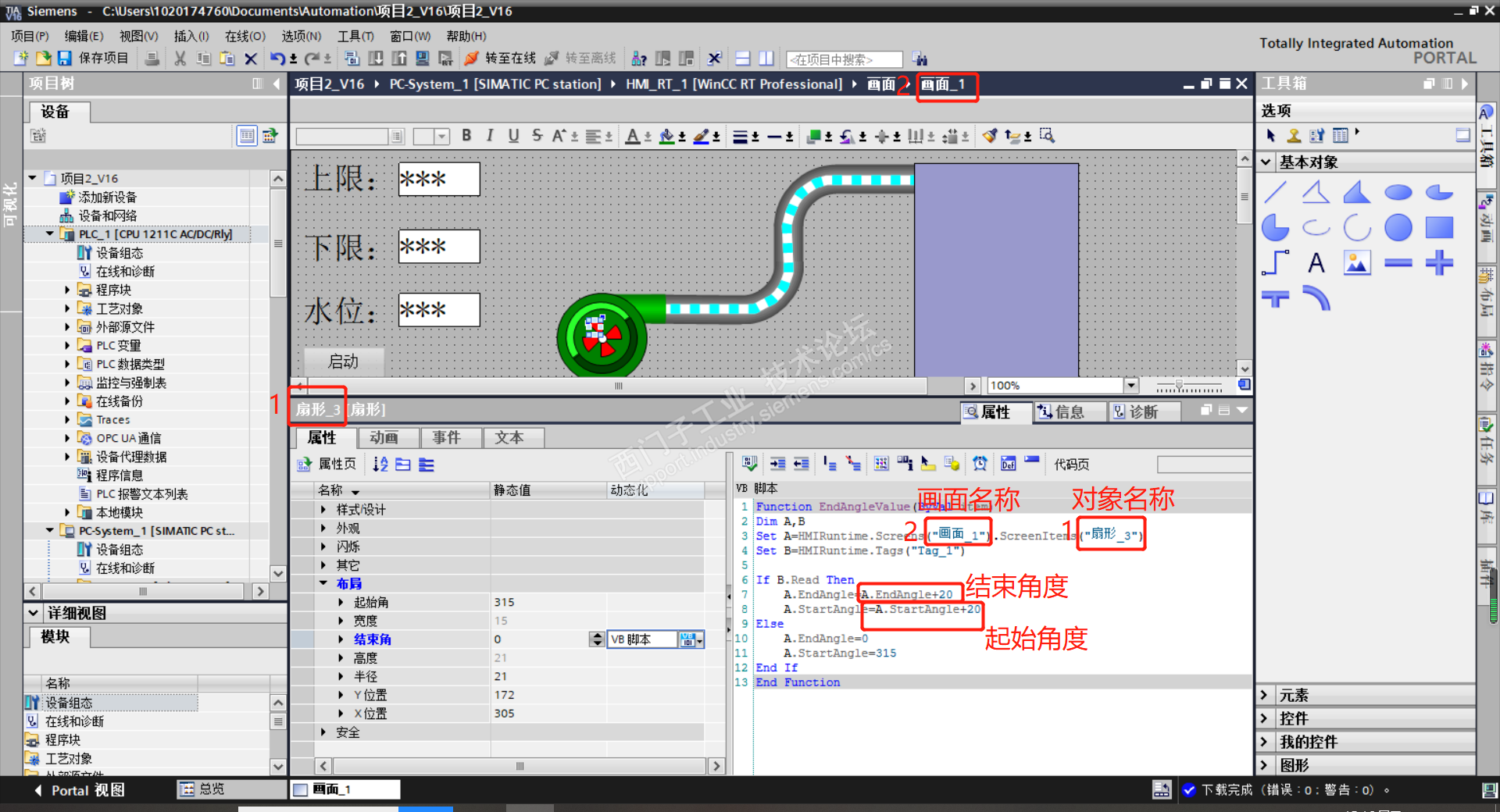Expand the 程序块 tree node
Screen dimensions: 1500x812
(x=67, y=290)
